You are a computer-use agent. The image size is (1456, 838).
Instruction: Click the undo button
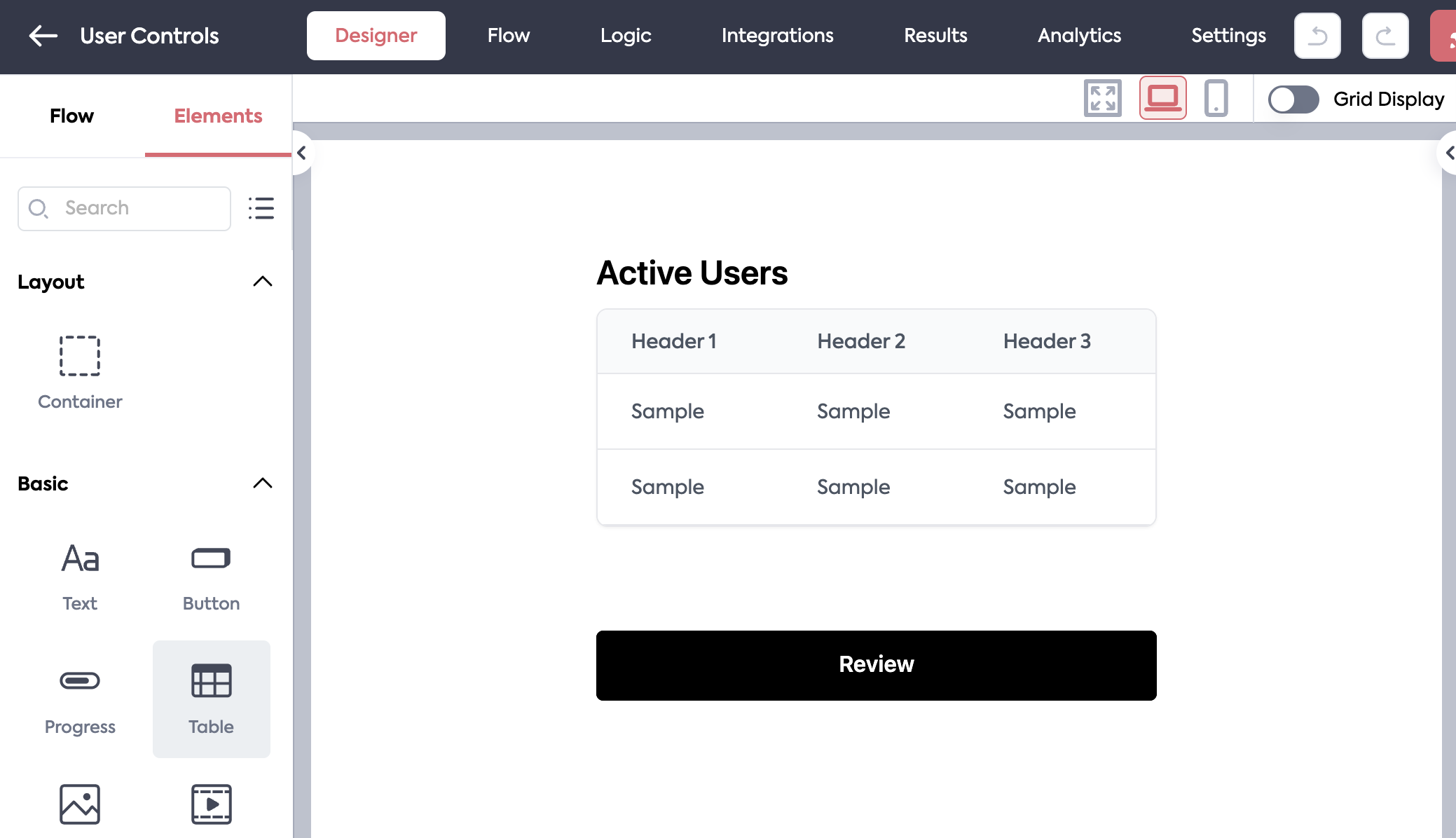[1317, 36]
